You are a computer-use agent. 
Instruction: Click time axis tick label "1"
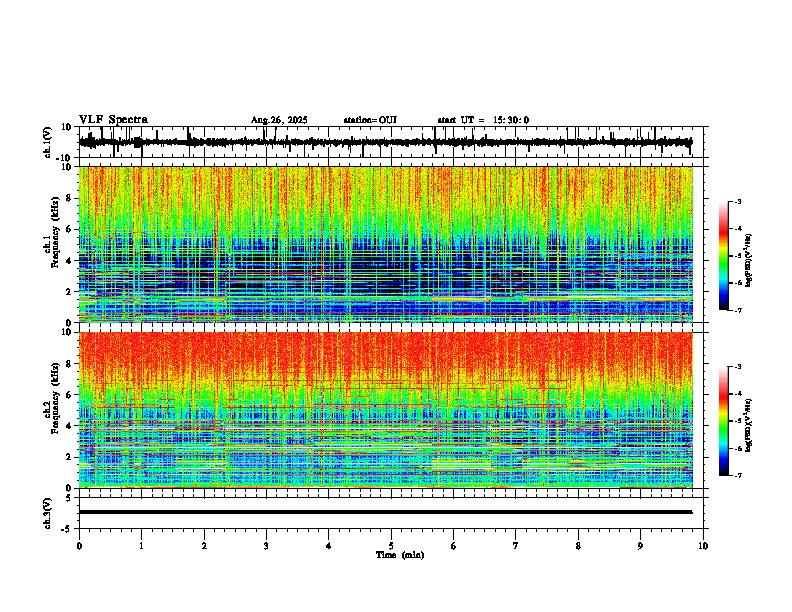tap(141, 546)
